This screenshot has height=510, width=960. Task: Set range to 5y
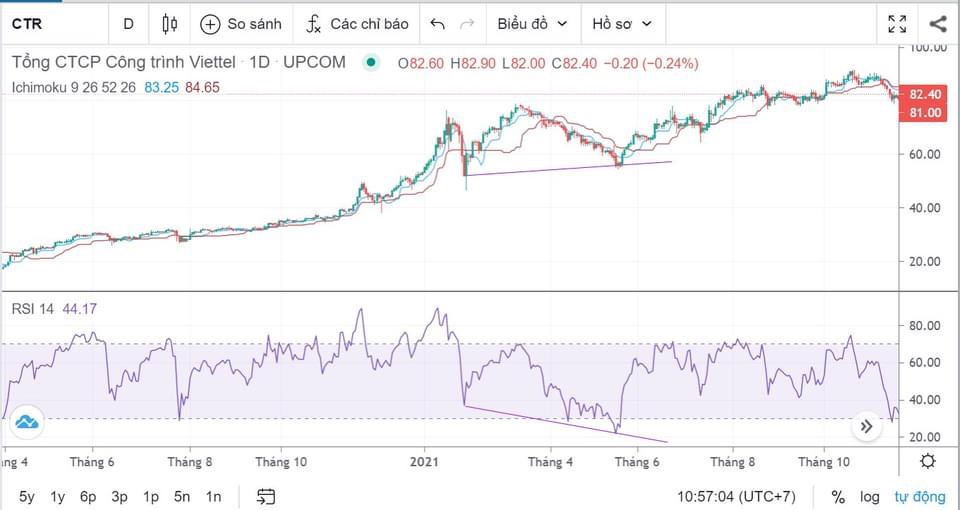coord(27,497)
